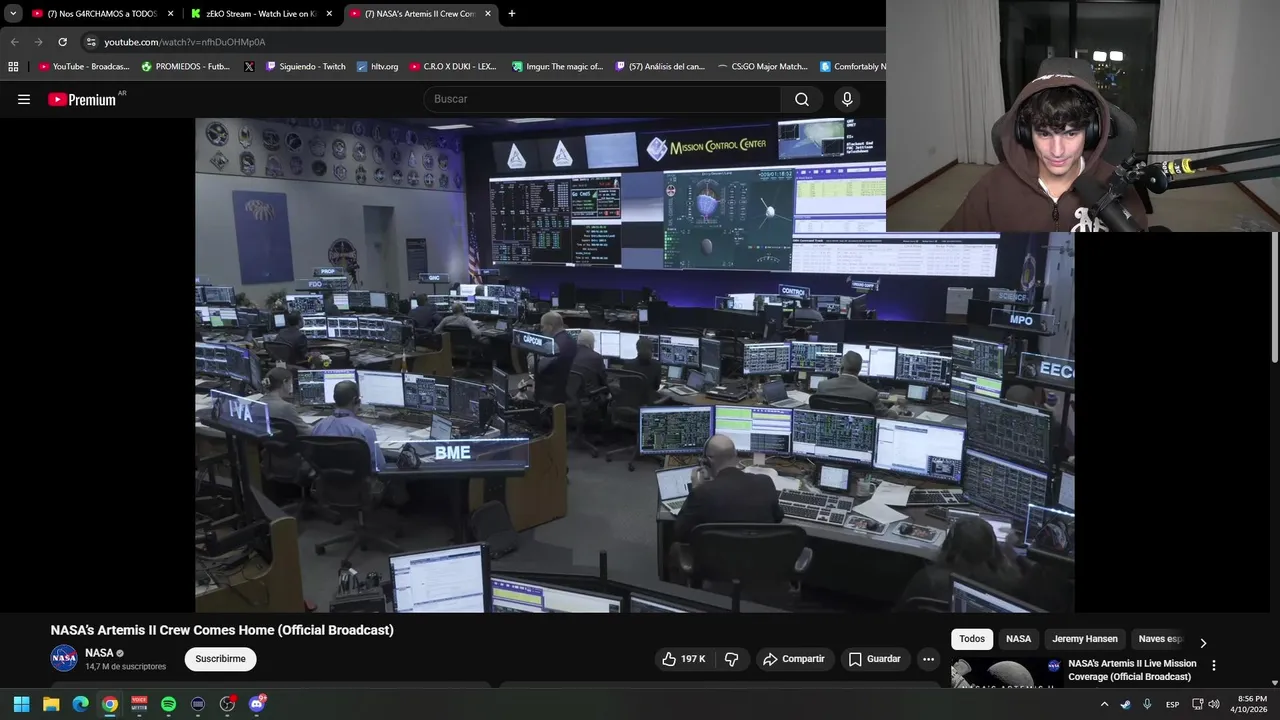Show more topic chips with right chevron
This screenshot has width=1280, height=720.
(1203, 643)
